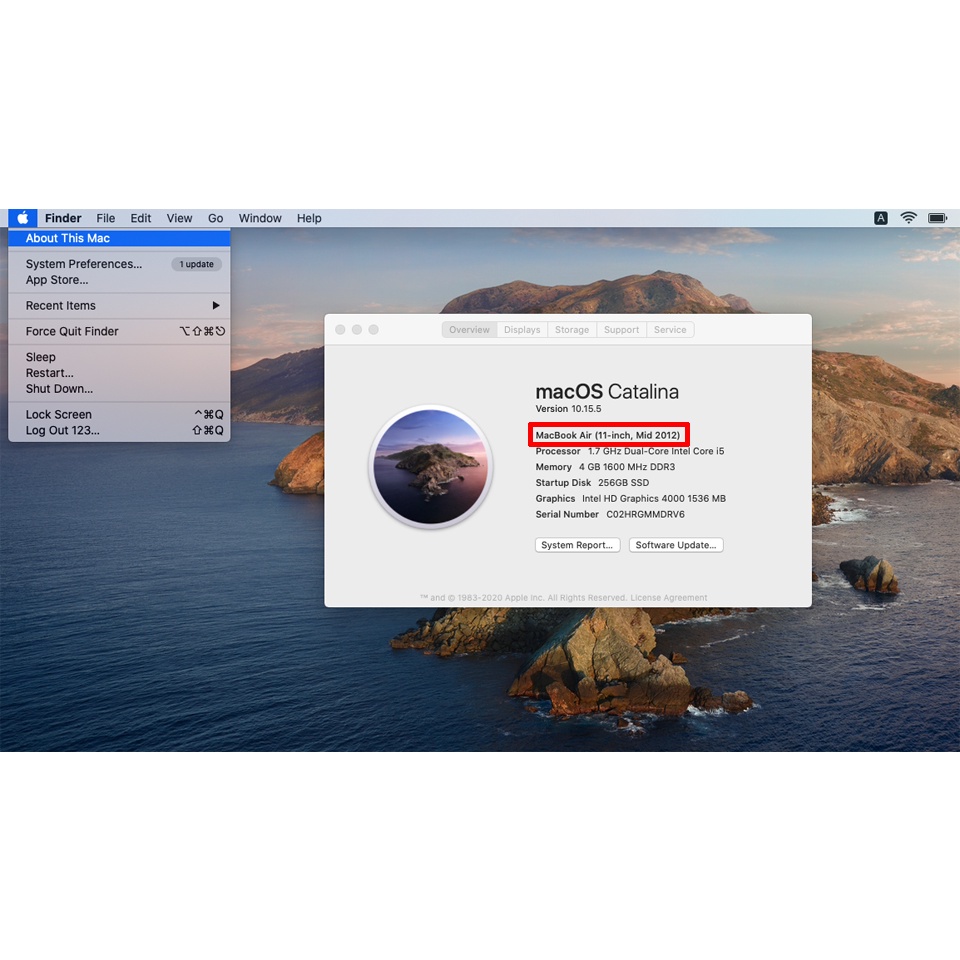The image size is (960, 960).
Task: Open System Preferences from Apple menu
Action: (x=84, y=264)
